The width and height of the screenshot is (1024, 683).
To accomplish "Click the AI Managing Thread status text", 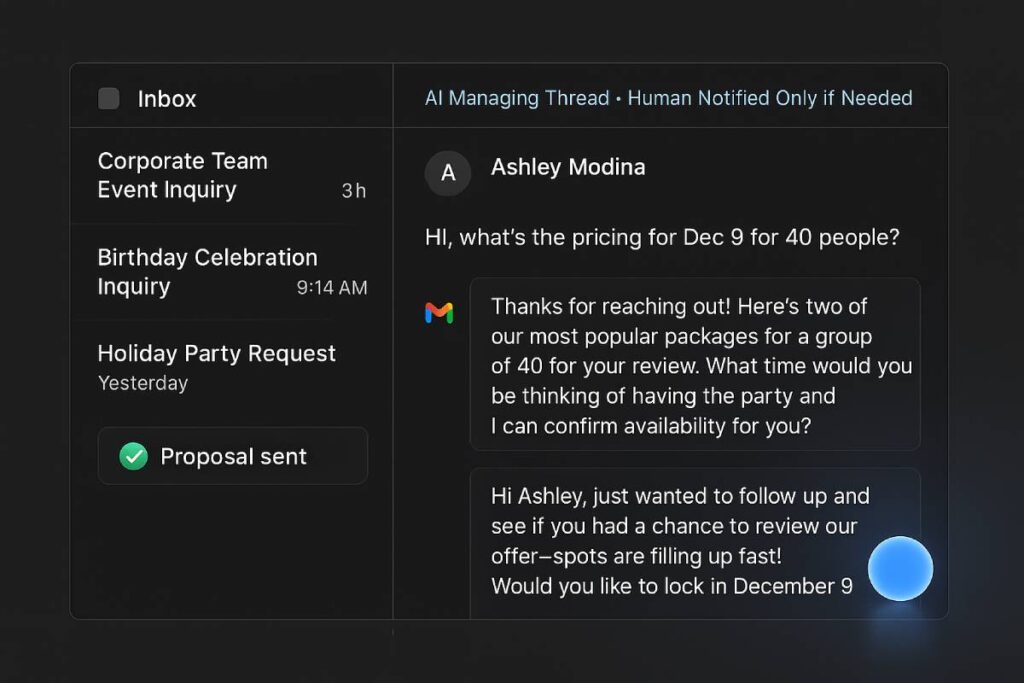I will pyautogui.click(x=516, y=98).
